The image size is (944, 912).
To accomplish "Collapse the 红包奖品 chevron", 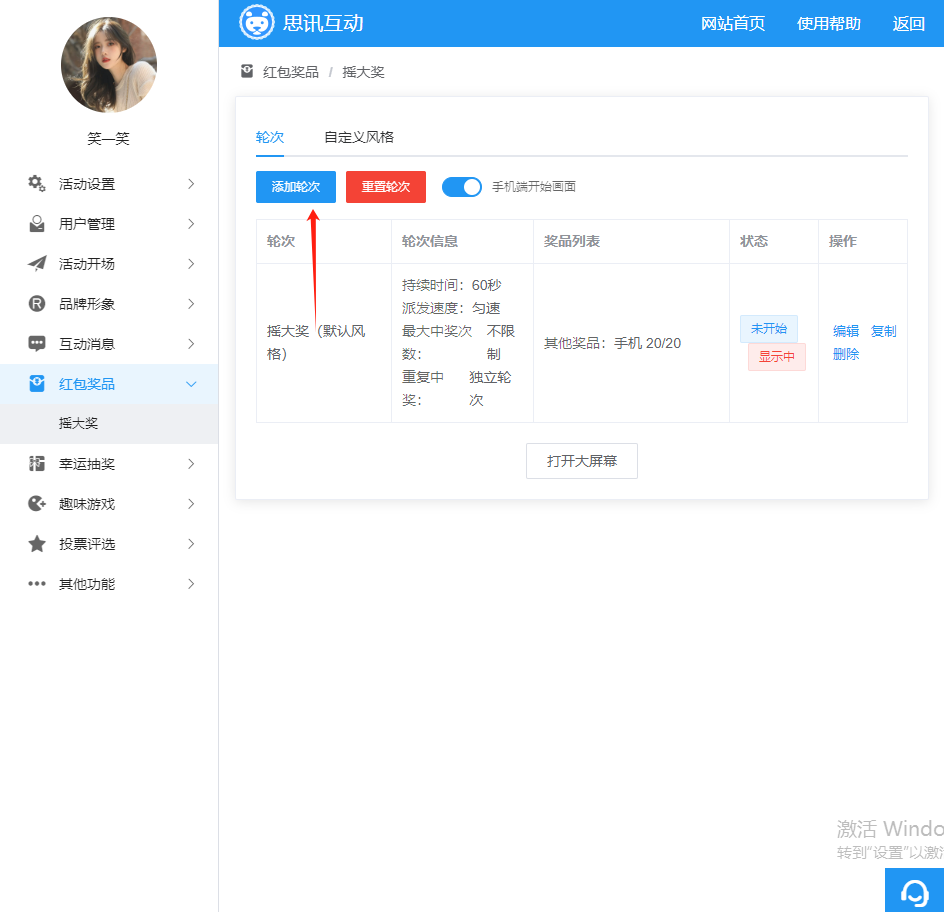I will click(x=191, y=384).
